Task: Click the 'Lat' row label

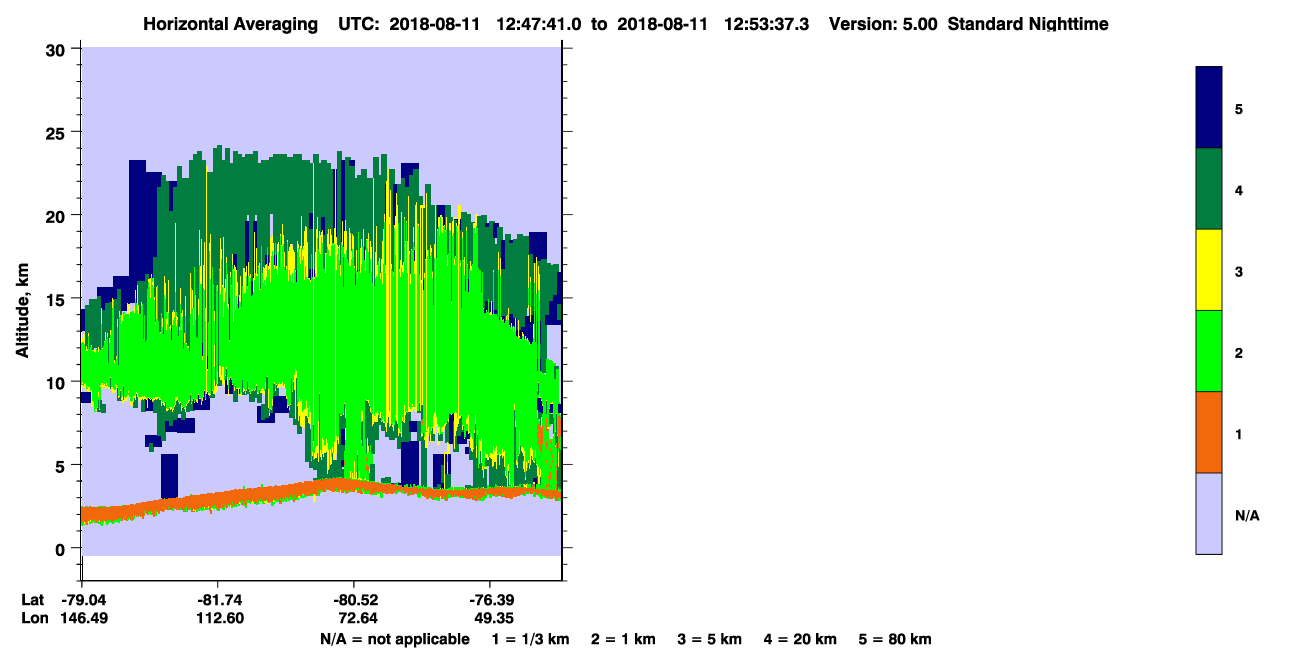Action: [x=32, y=600]
